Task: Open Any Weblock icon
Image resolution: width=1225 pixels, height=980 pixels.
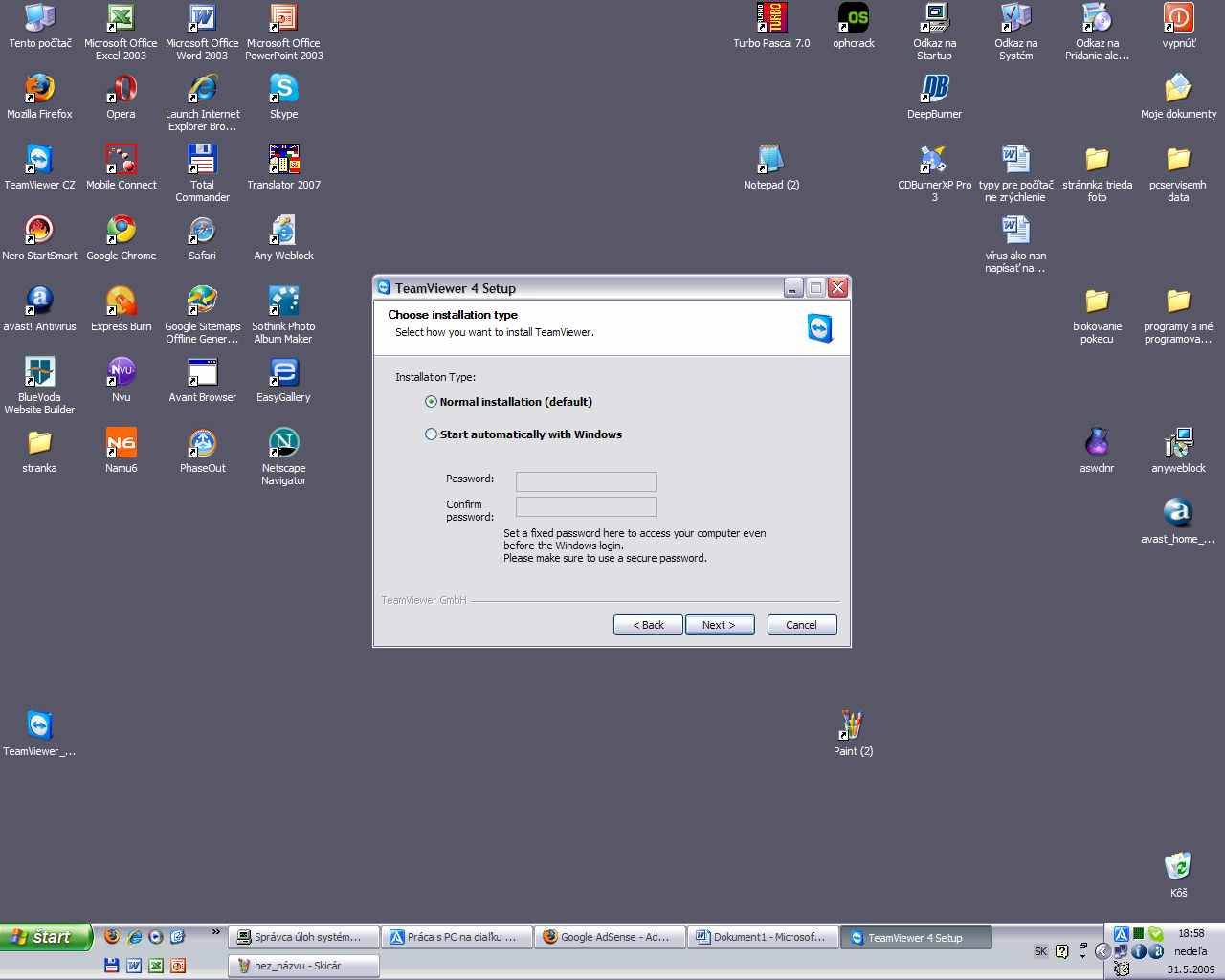Action: click(x=284, y=231)
